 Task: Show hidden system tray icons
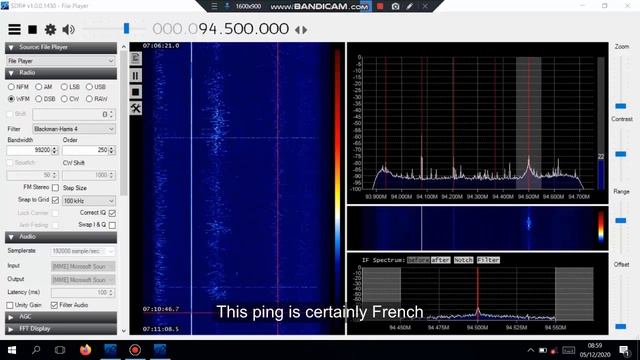530,350
